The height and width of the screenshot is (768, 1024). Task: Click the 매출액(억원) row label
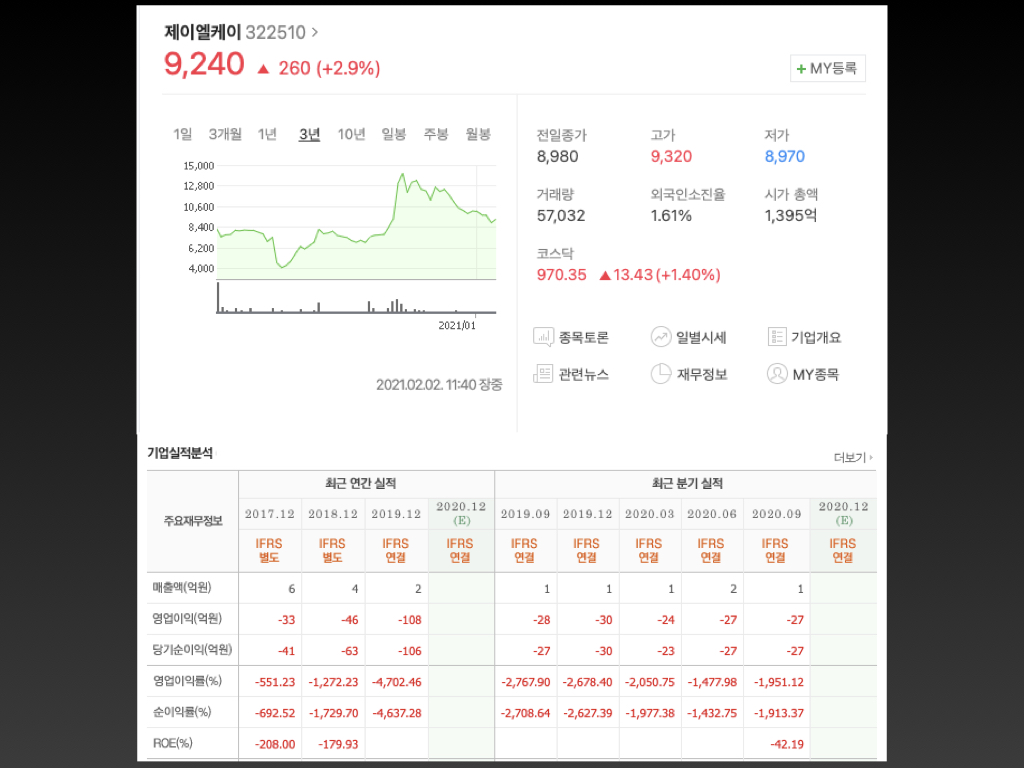[182, 588]
